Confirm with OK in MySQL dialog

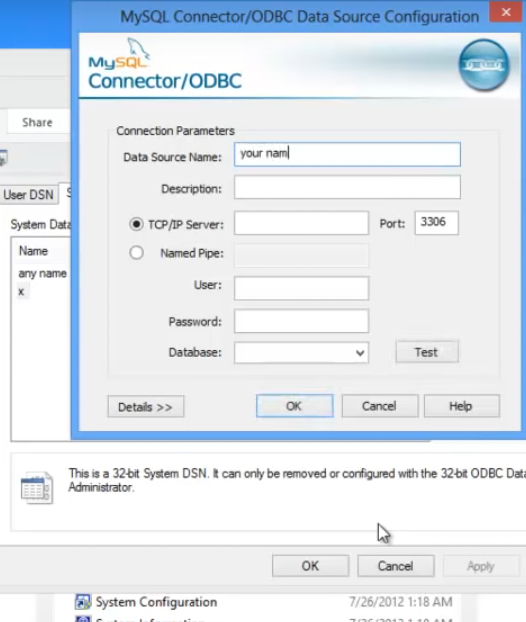click(x=294, y=406)
